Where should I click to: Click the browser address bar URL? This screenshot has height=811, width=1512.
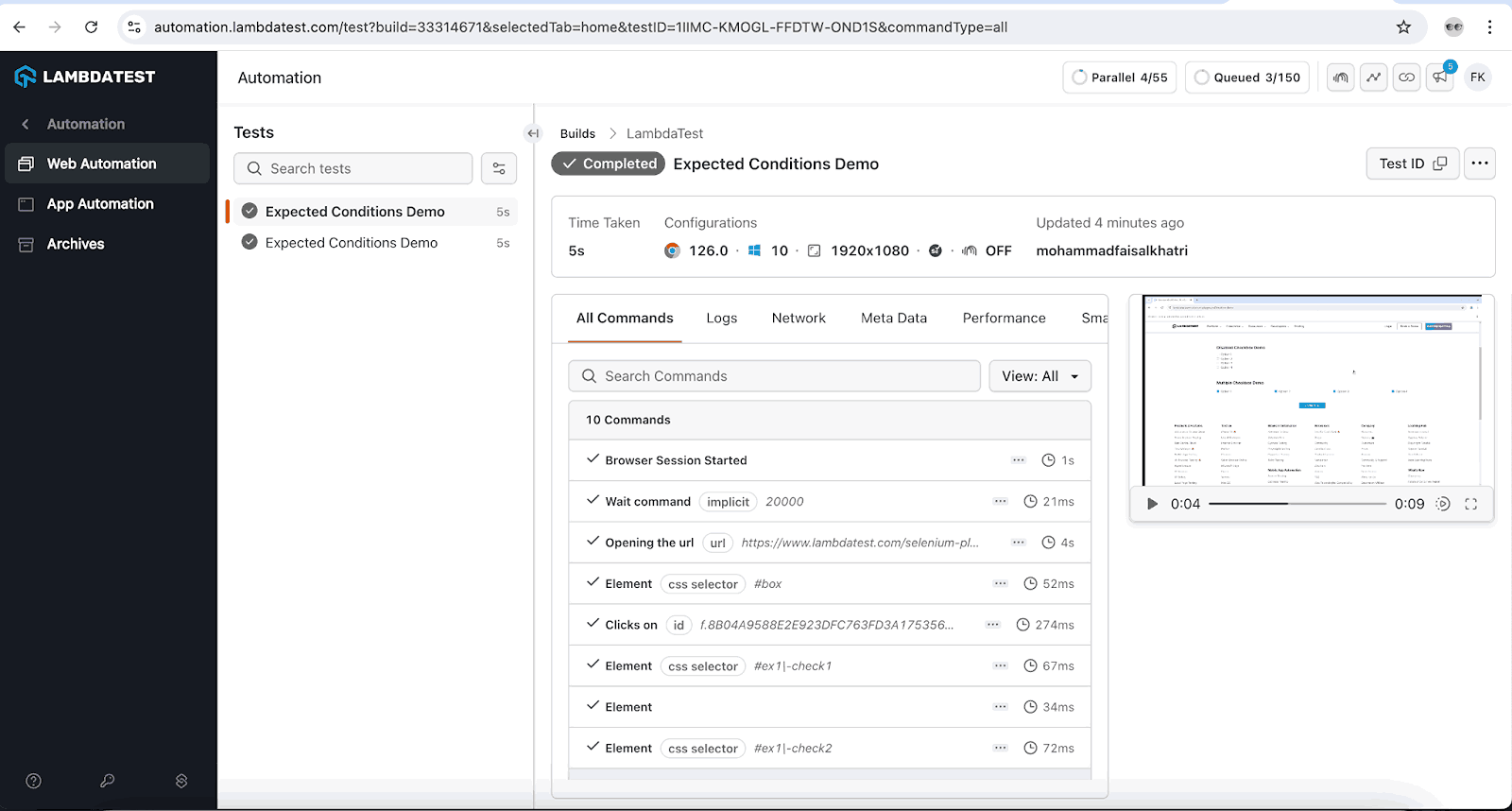point(580,27)
